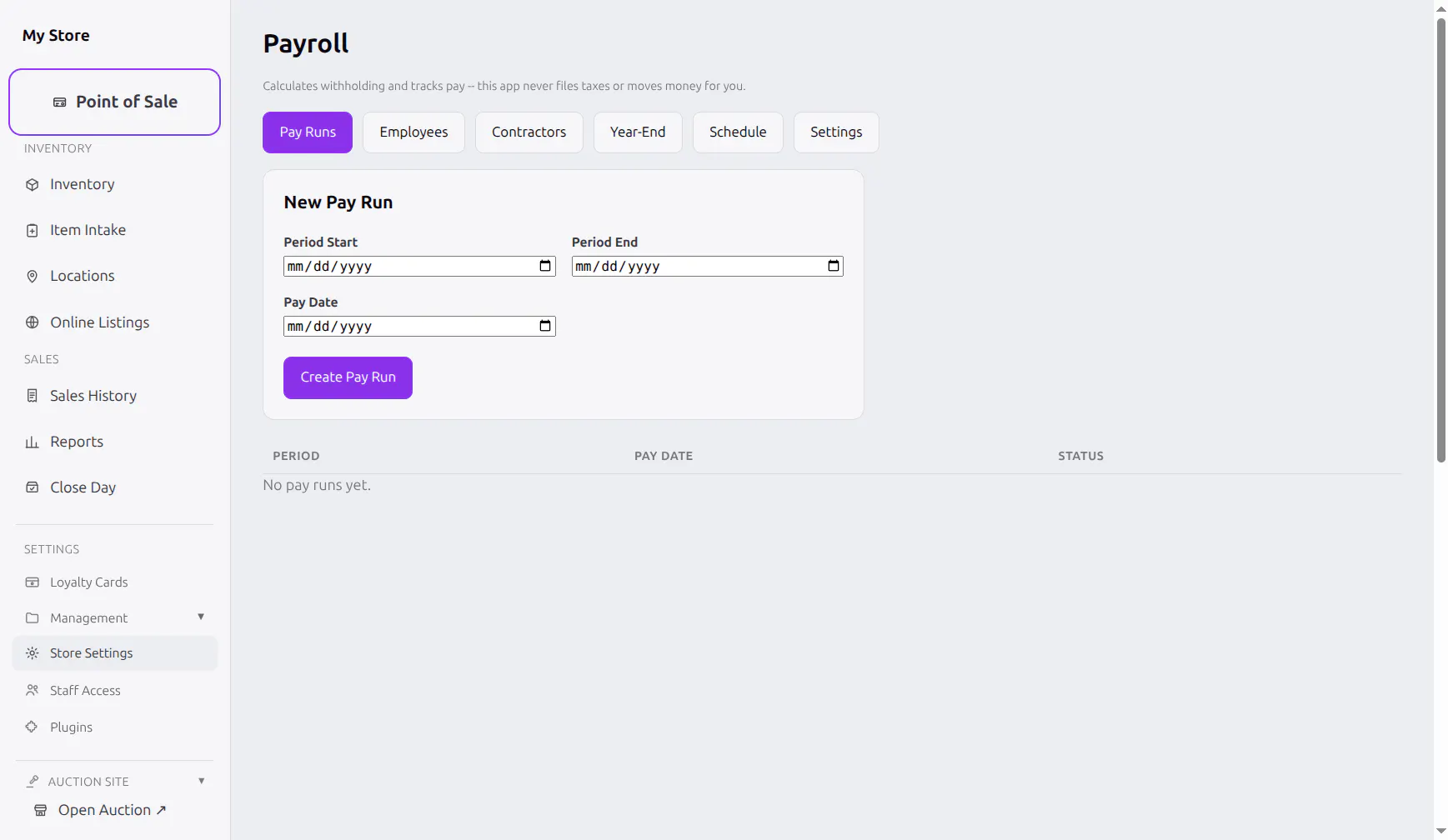1448x840 pixels.
Task: Click the PAY DATE column header
Action: pyautogui.click(x=664, y=456)
